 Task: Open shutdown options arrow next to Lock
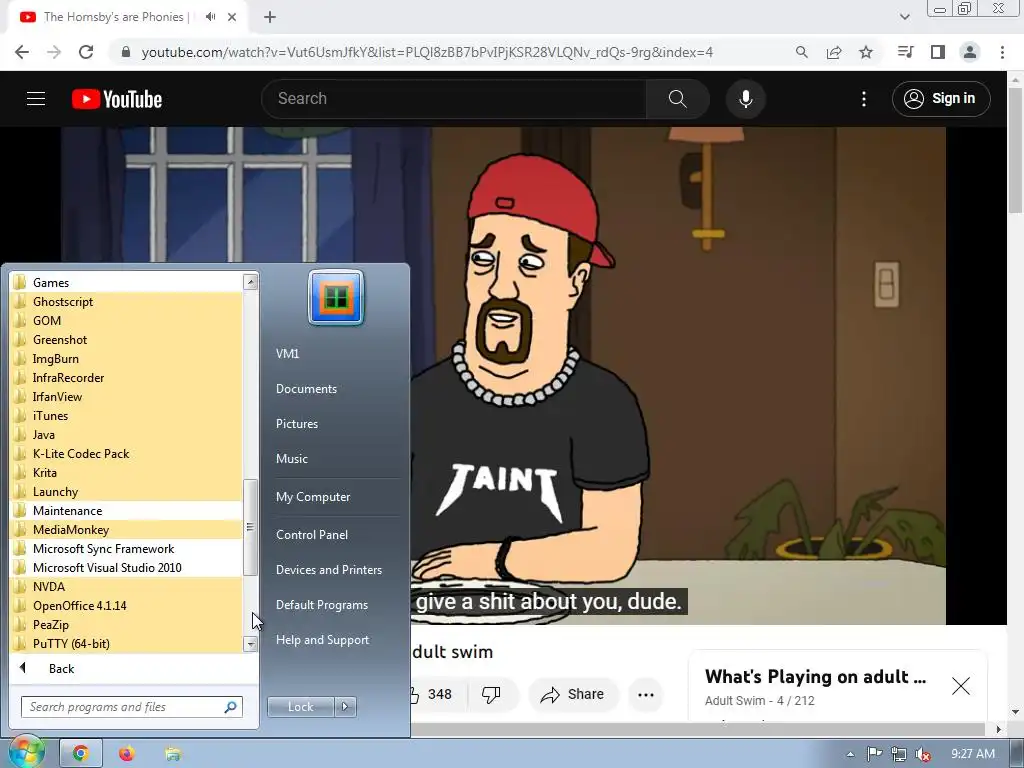click(345, 707)
